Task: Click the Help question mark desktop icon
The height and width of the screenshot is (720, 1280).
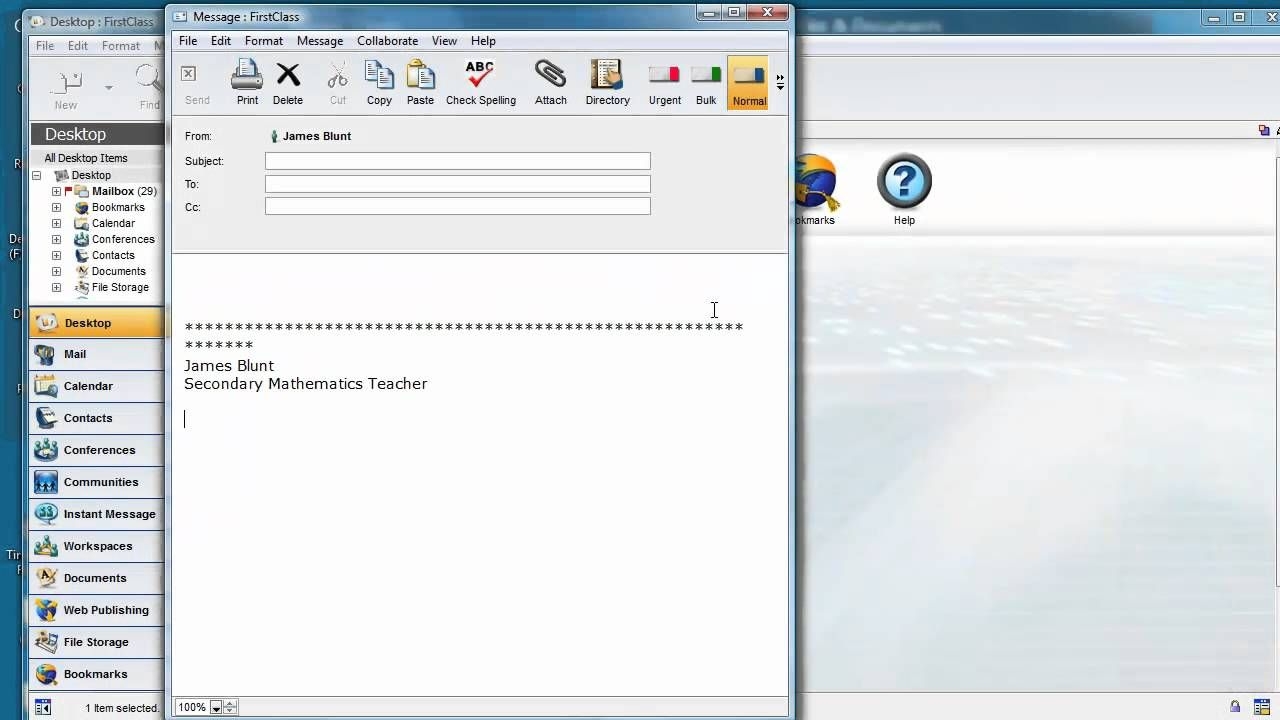Action: [x=904, y=181]
